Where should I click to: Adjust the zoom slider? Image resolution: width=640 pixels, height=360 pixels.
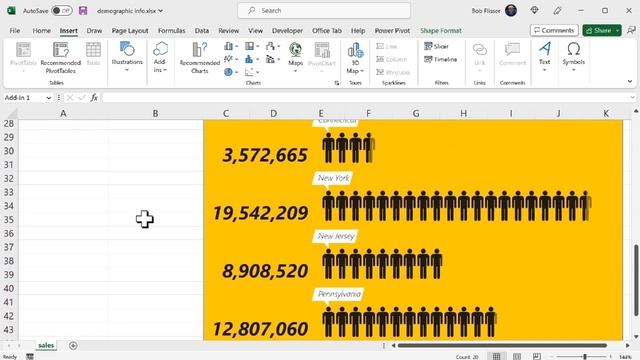coord(584,356)
